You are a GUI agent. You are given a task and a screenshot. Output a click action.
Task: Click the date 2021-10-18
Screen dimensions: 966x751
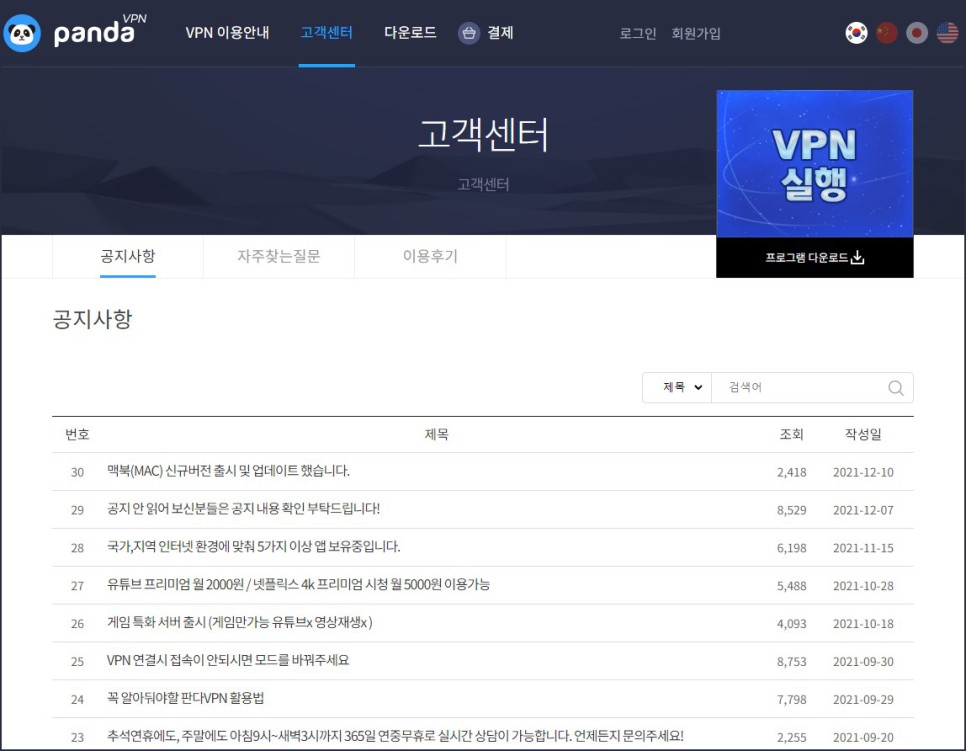(863, 624)
